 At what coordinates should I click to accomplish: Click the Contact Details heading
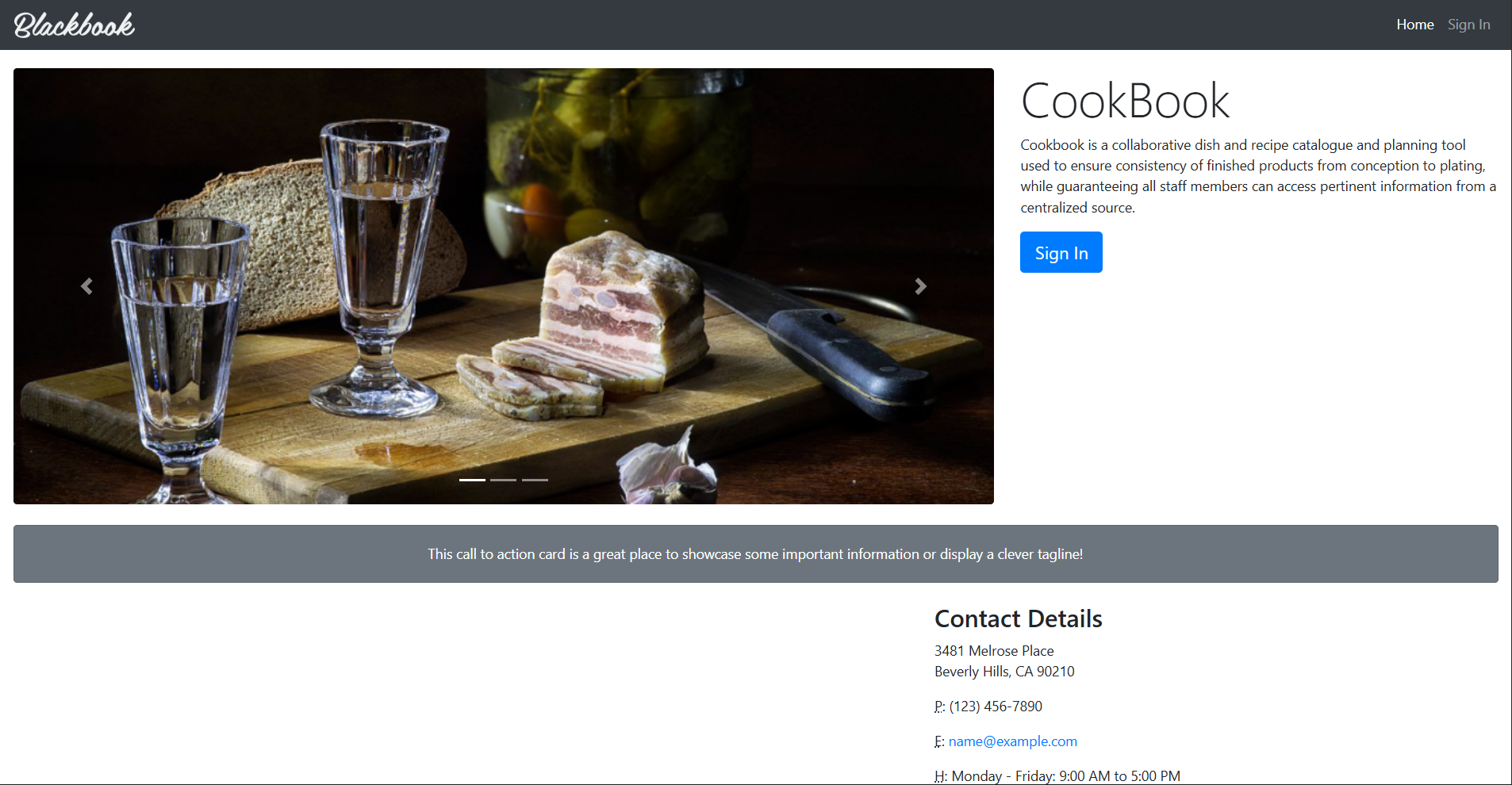pos(1019,618)
